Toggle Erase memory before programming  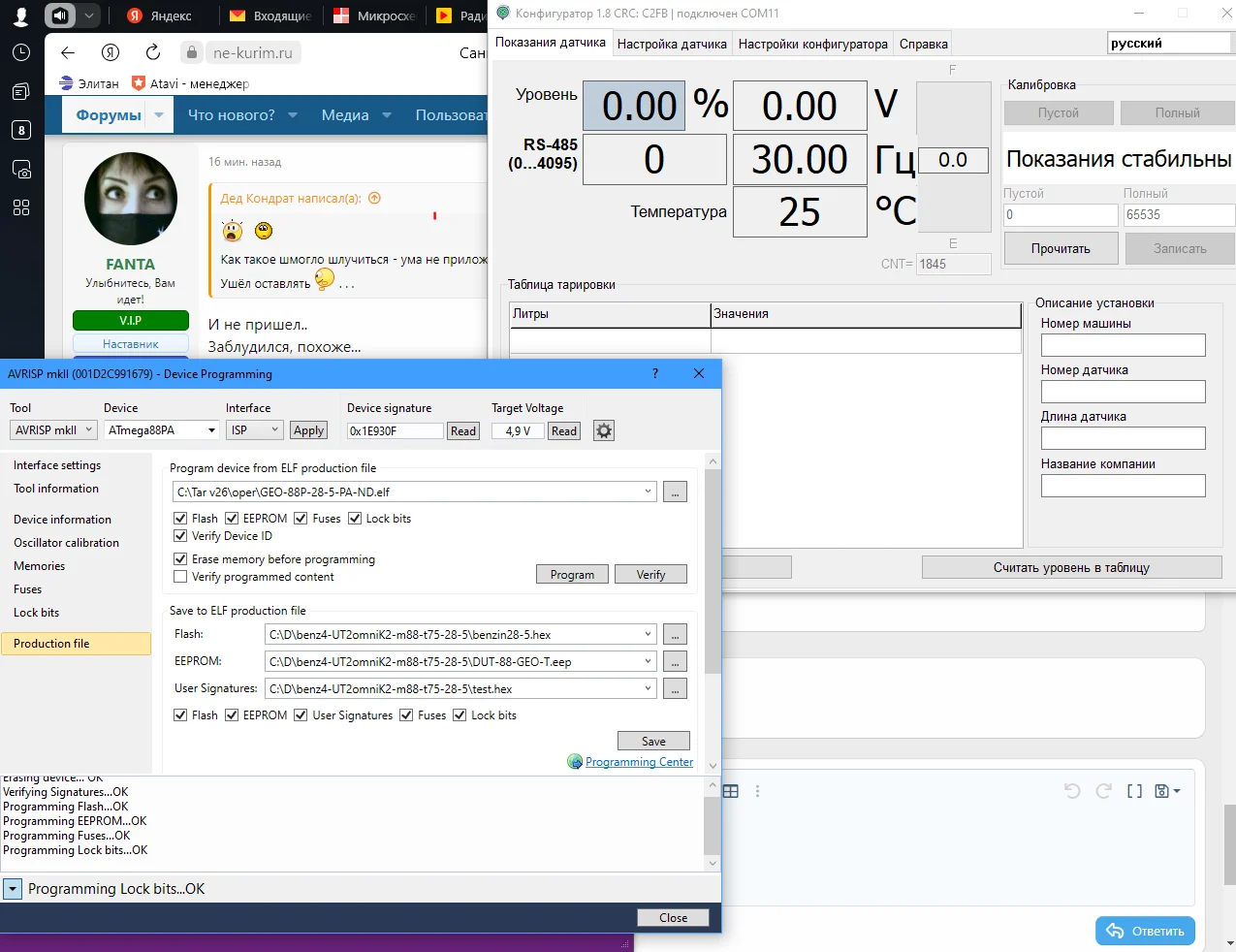pyautogui.click(x=180, y=559)
